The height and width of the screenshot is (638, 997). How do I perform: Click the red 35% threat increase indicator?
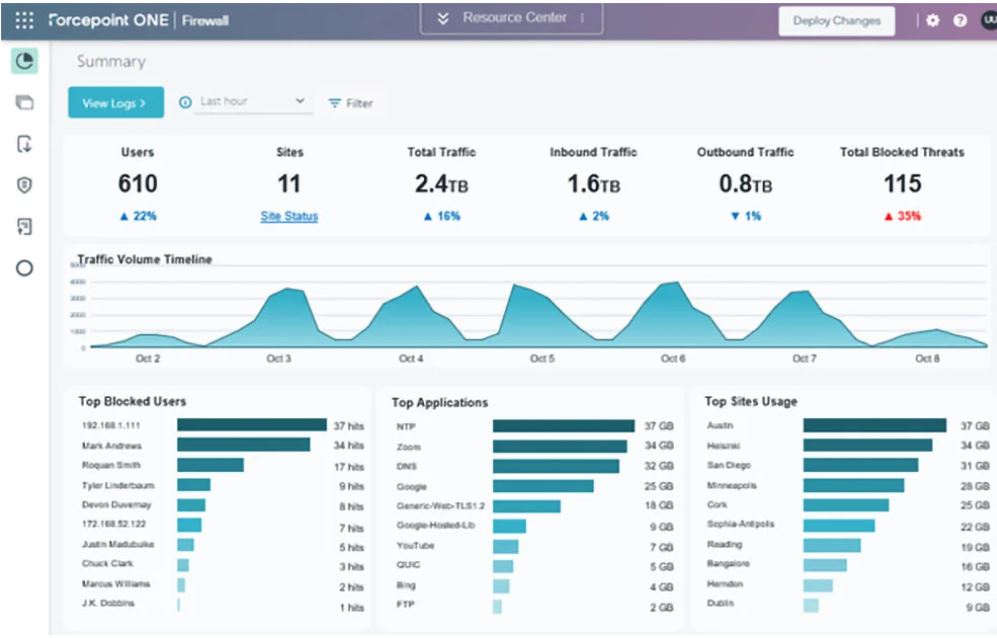click(902, 216)
